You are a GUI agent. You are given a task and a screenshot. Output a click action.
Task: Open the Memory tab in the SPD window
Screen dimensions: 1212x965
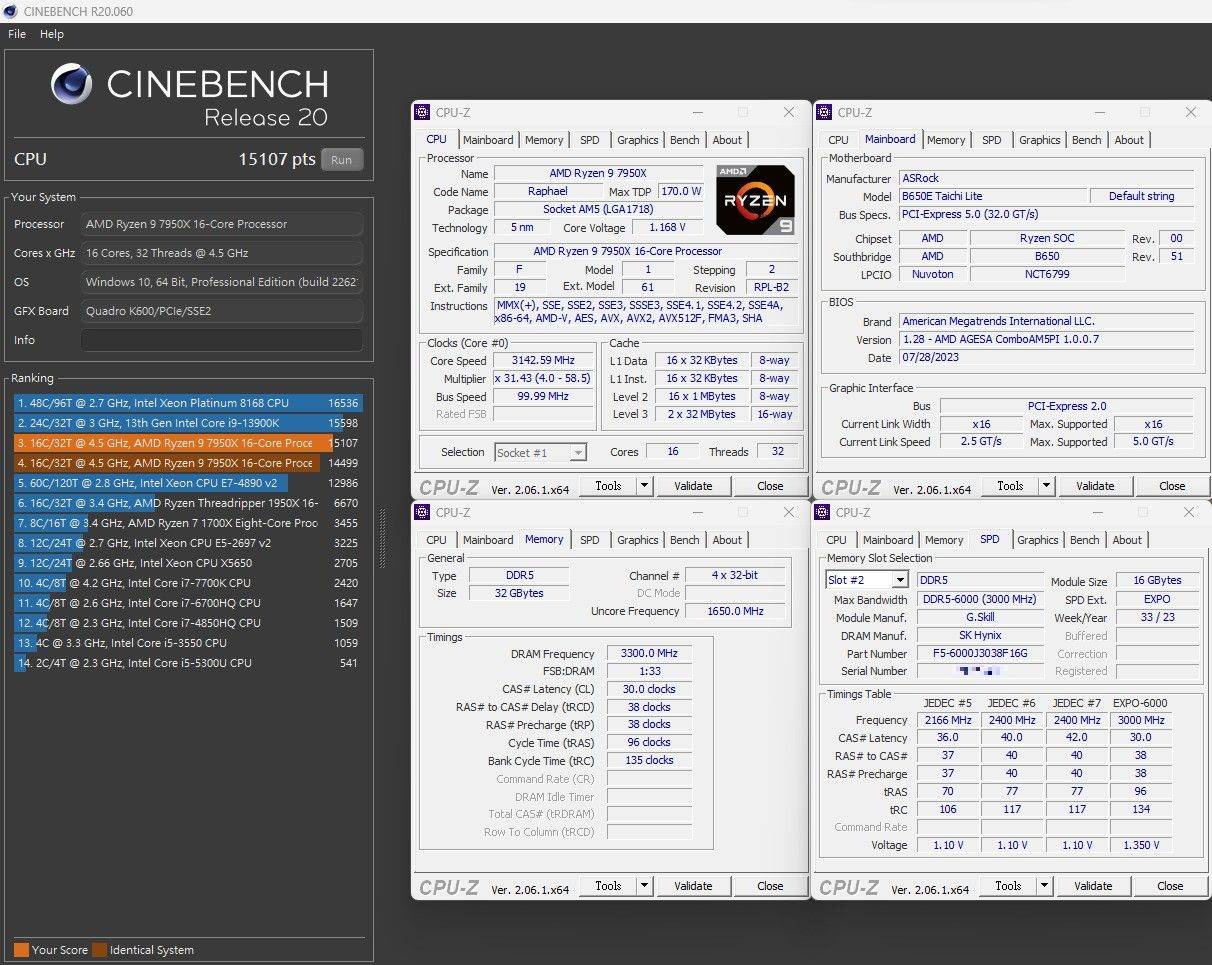point(943,539)
